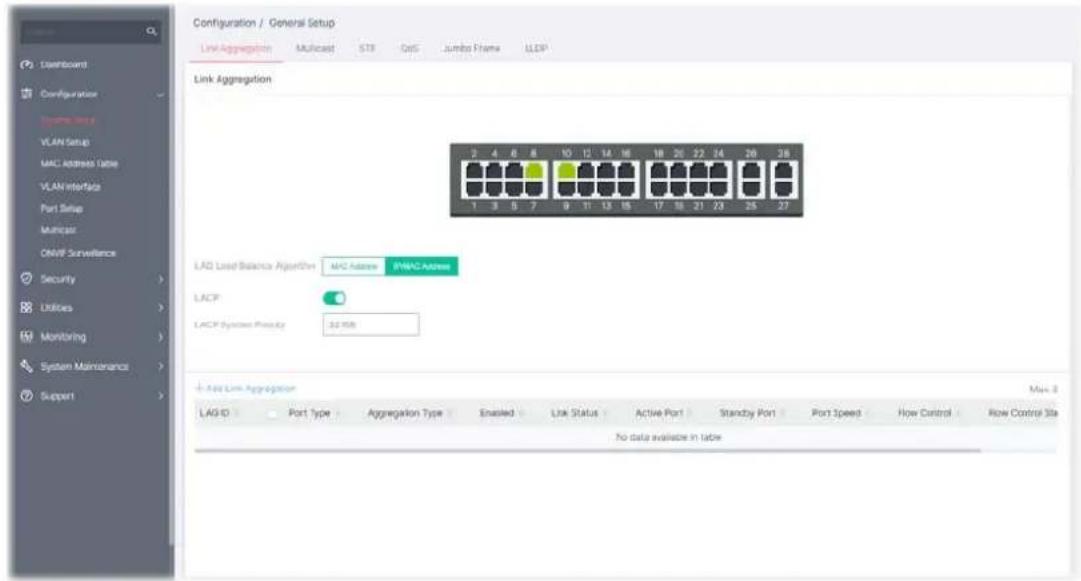The height and width of the screenshot is (581, 1081).
Task: Tick the select-all checkbox in table header
Action: tap(272, 414)
